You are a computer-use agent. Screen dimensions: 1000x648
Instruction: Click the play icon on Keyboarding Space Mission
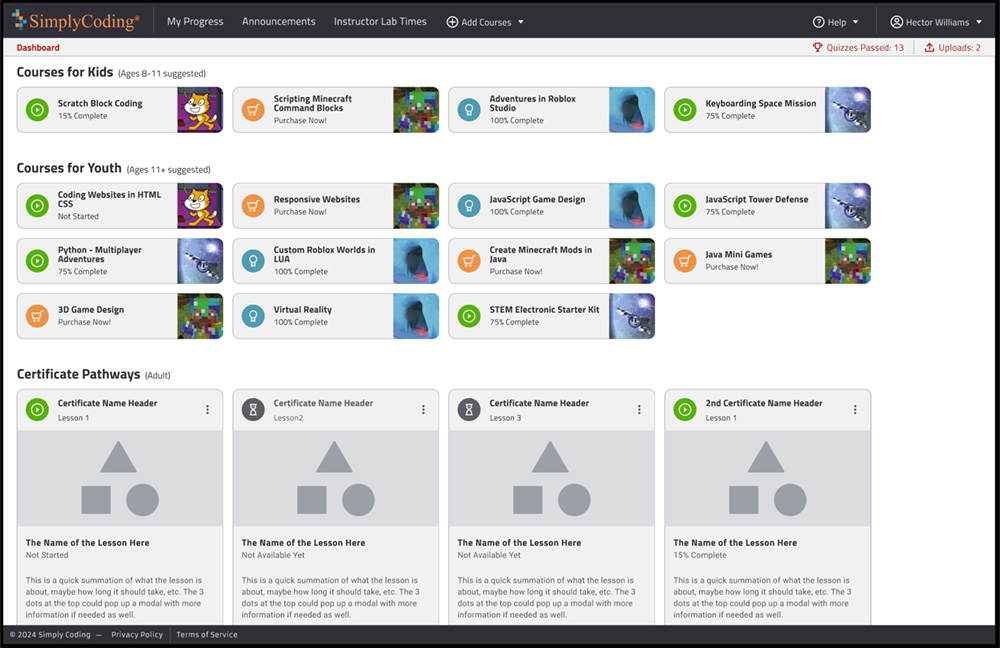[685, 110]
